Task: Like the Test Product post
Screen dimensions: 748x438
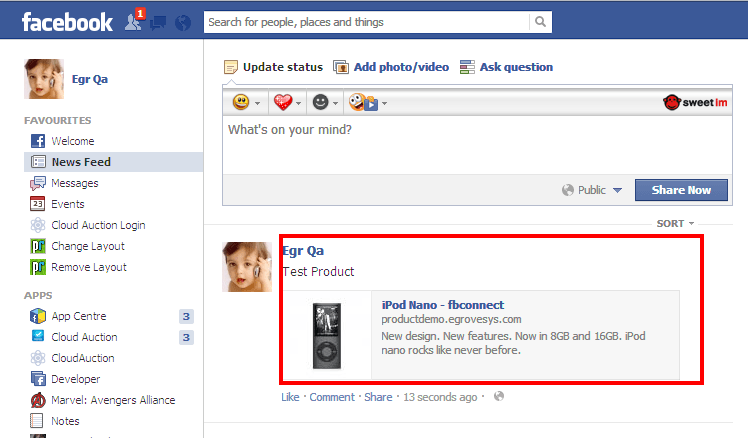Action: click(x=290, y=397)
